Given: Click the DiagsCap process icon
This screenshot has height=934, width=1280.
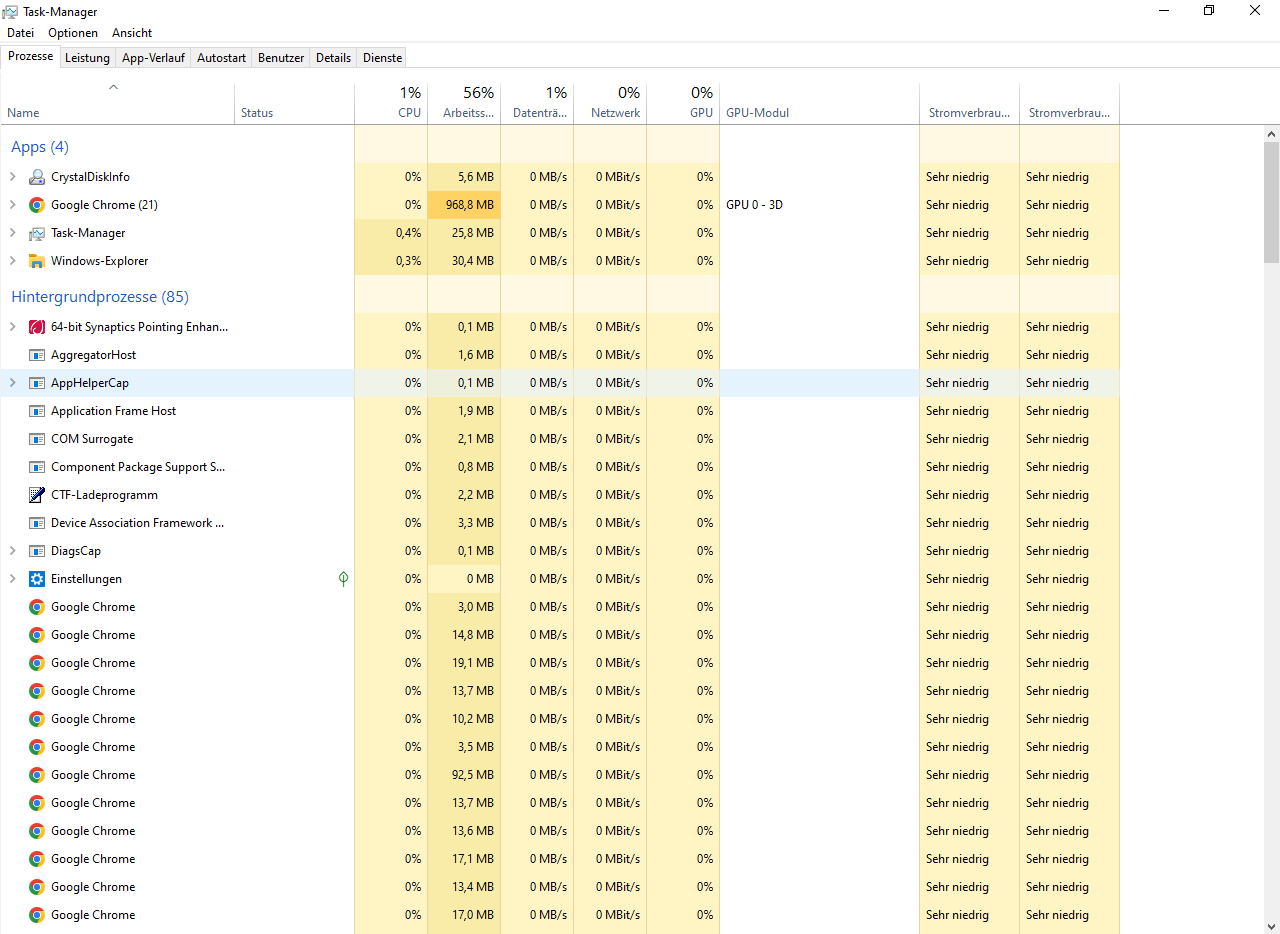Looking at the screenshot, I should tap(37, 551).
